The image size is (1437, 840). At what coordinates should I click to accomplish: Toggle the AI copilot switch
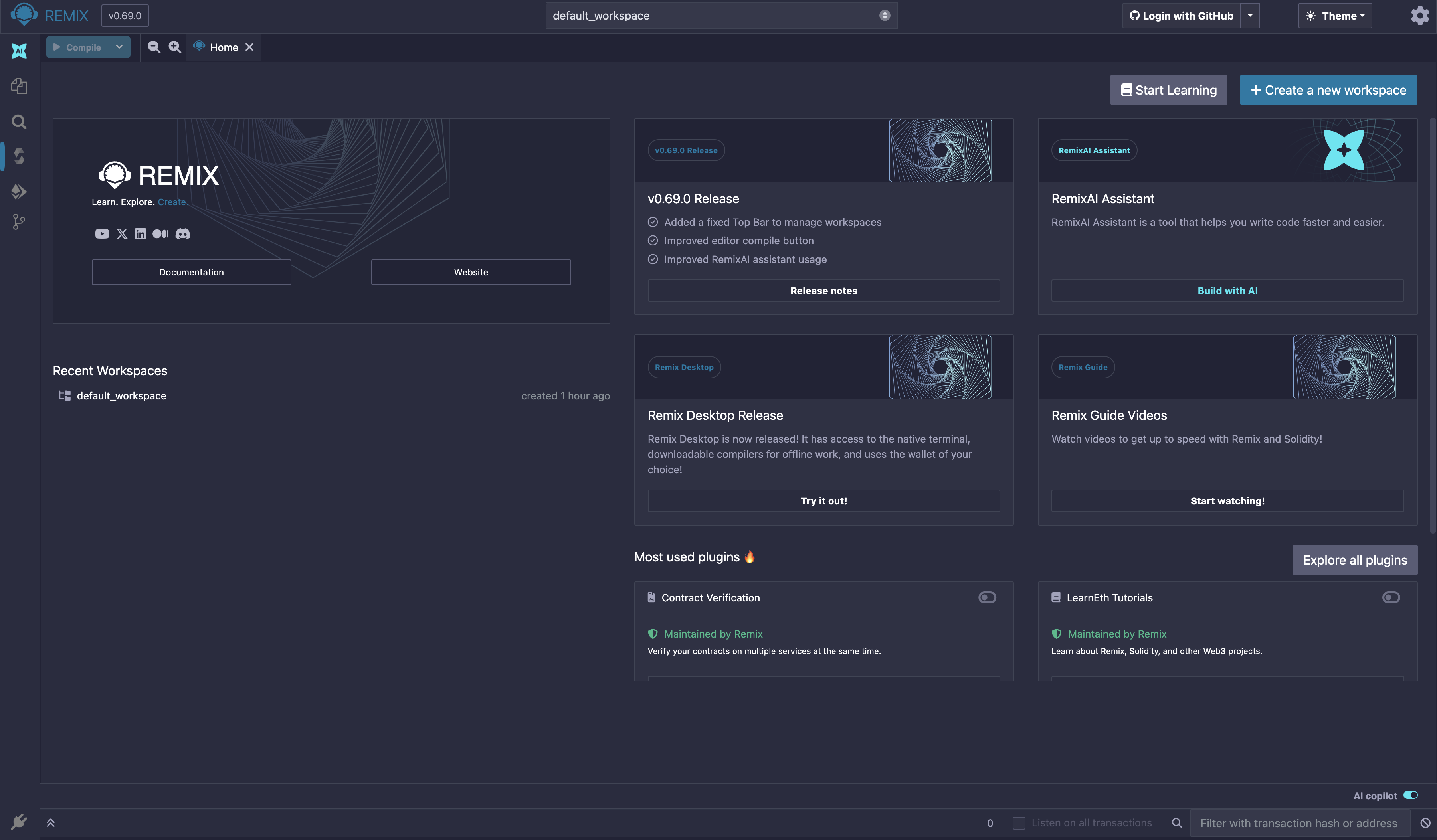pos(1410,795)
